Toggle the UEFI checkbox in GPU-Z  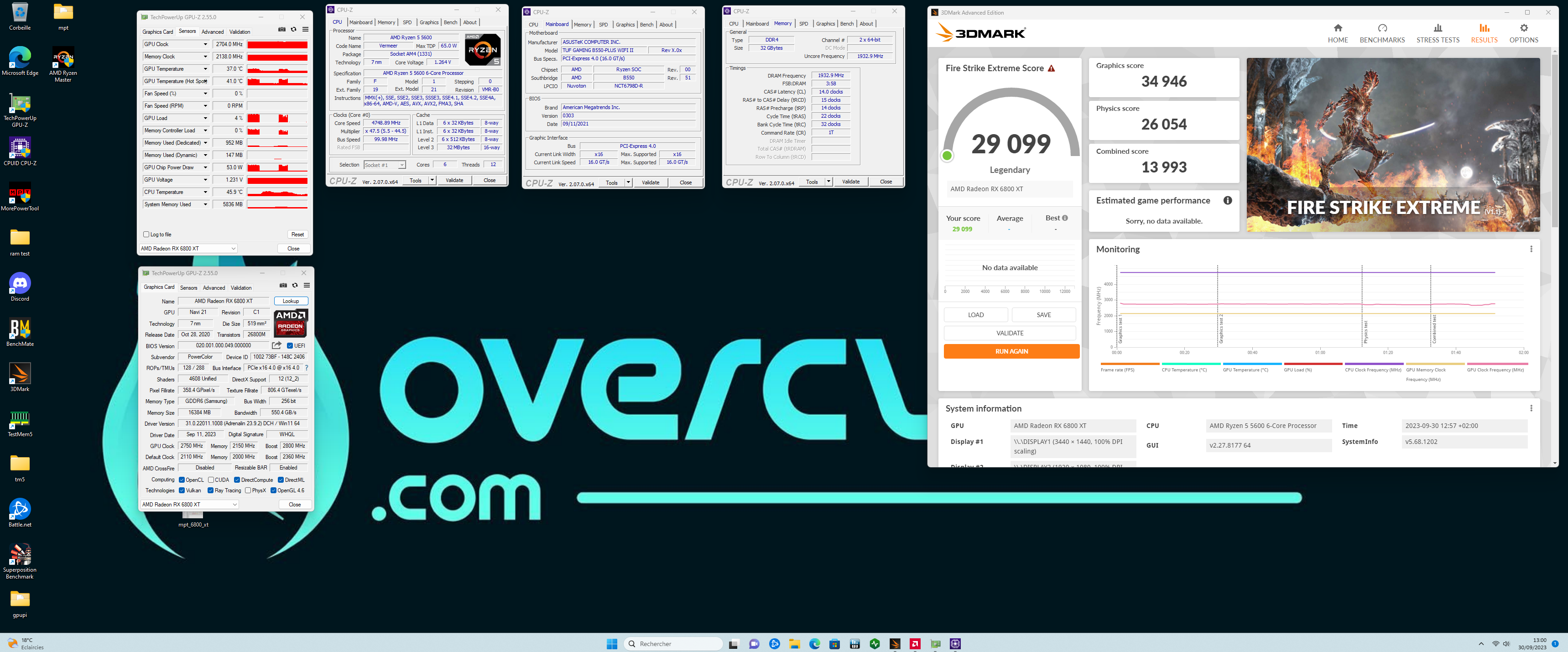(x=290, y=346)
